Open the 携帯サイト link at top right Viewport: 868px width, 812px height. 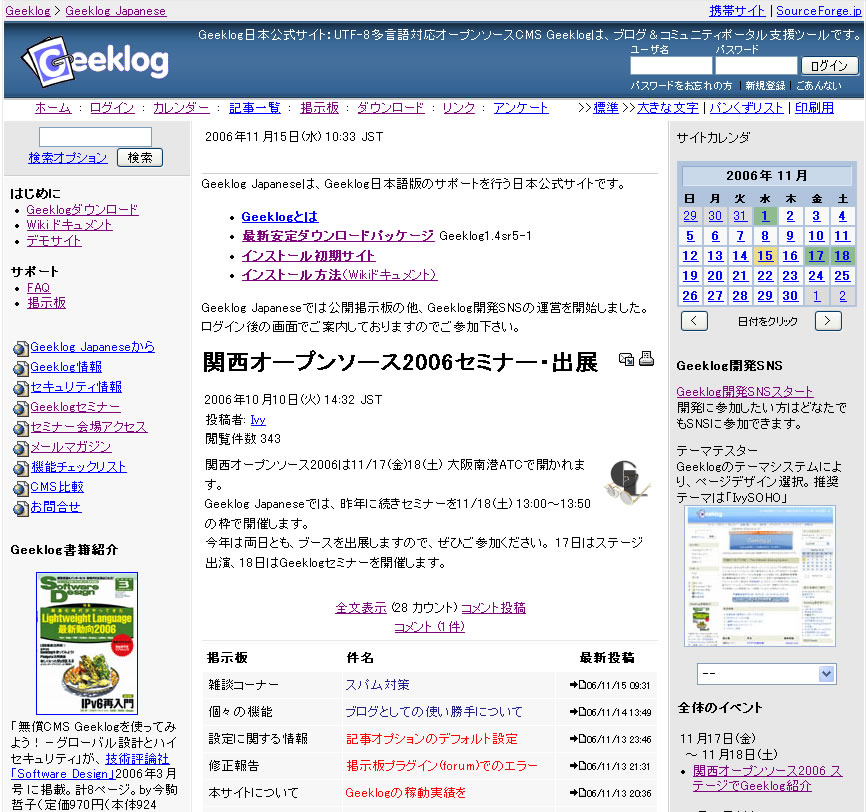tap(737, 11)
